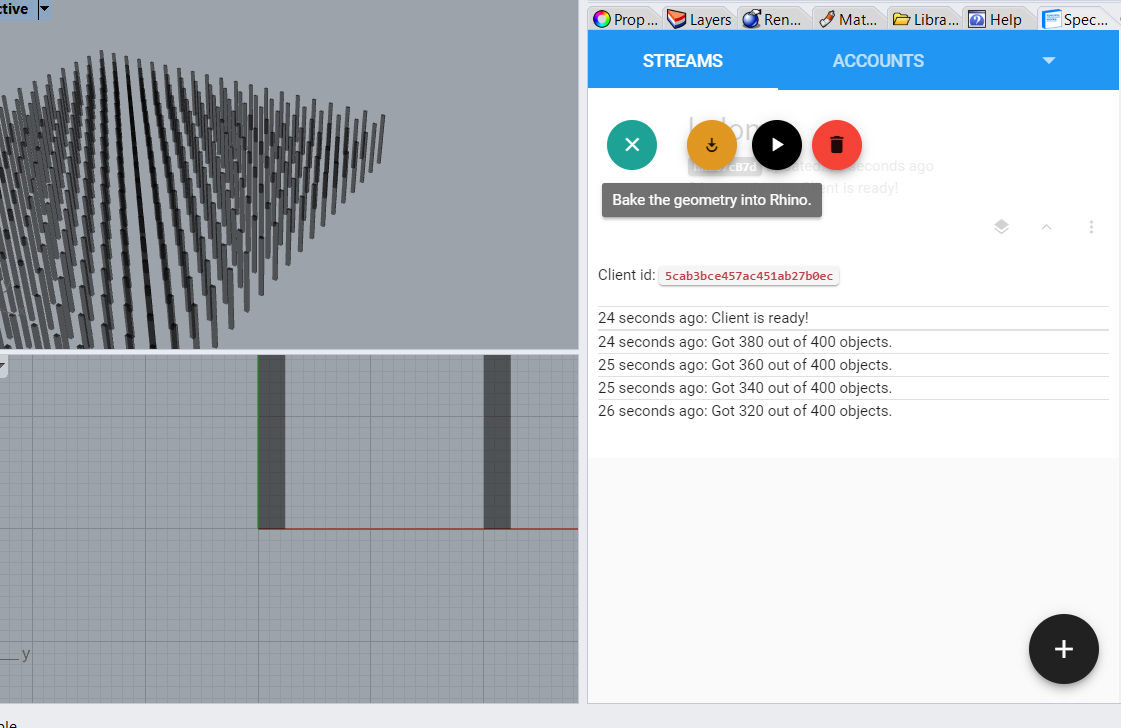
Task: Close the stream actions with the teal X
Action: (x=632, y=145)
